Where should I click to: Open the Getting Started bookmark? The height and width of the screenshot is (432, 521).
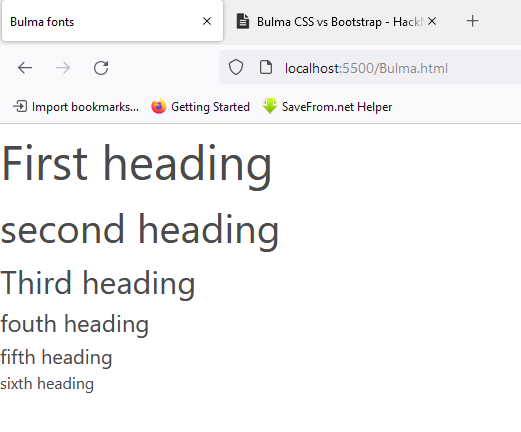pyautogui.click(x=210, y=107)
